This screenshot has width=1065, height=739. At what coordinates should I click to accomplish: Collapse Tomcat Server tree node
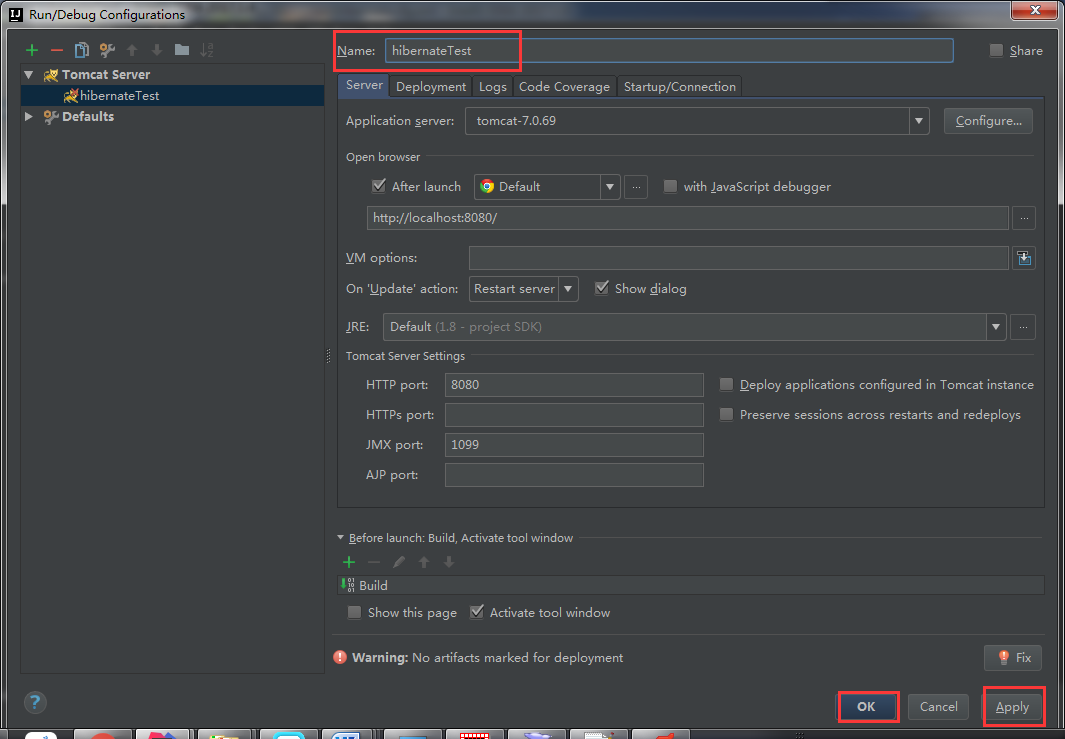pos(29,75)
